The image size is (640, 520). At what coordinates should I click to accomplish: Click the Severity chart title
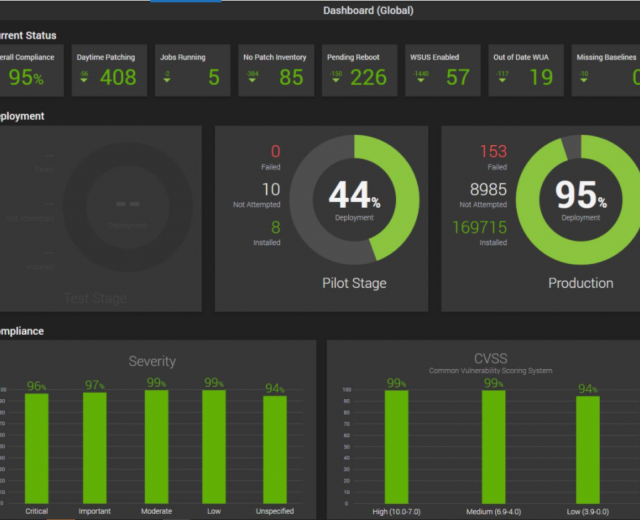(x=152, y=361)
